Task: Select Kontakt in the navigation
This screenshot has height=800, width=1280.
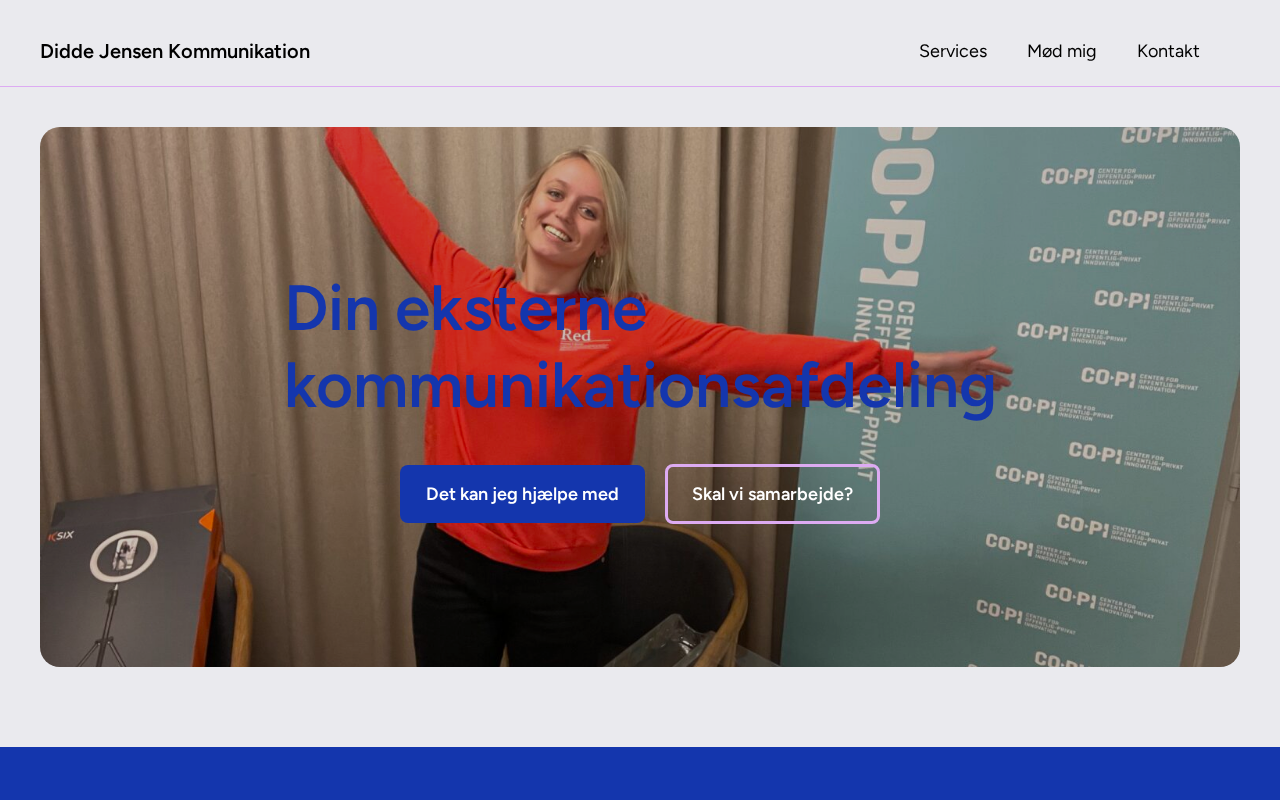Action: [1168, 51]
